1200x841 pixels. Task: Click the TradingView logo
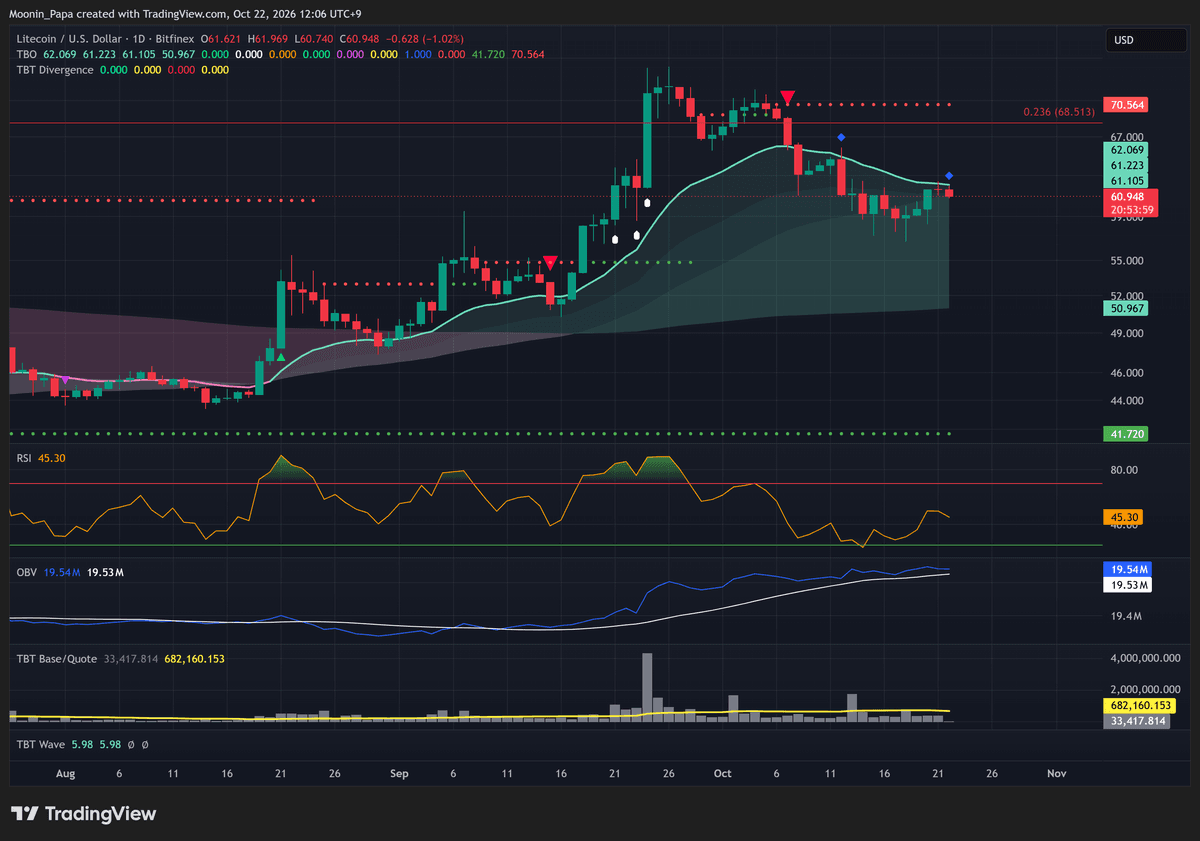(x=84, y=814)
